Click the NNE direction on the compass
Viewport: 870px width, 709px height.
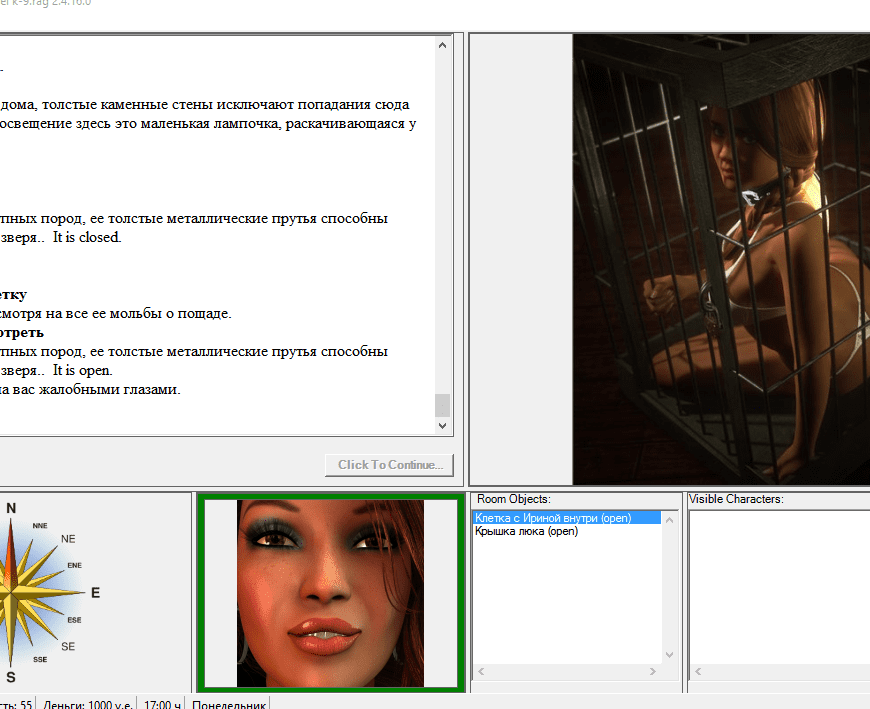tap(40, 525)
